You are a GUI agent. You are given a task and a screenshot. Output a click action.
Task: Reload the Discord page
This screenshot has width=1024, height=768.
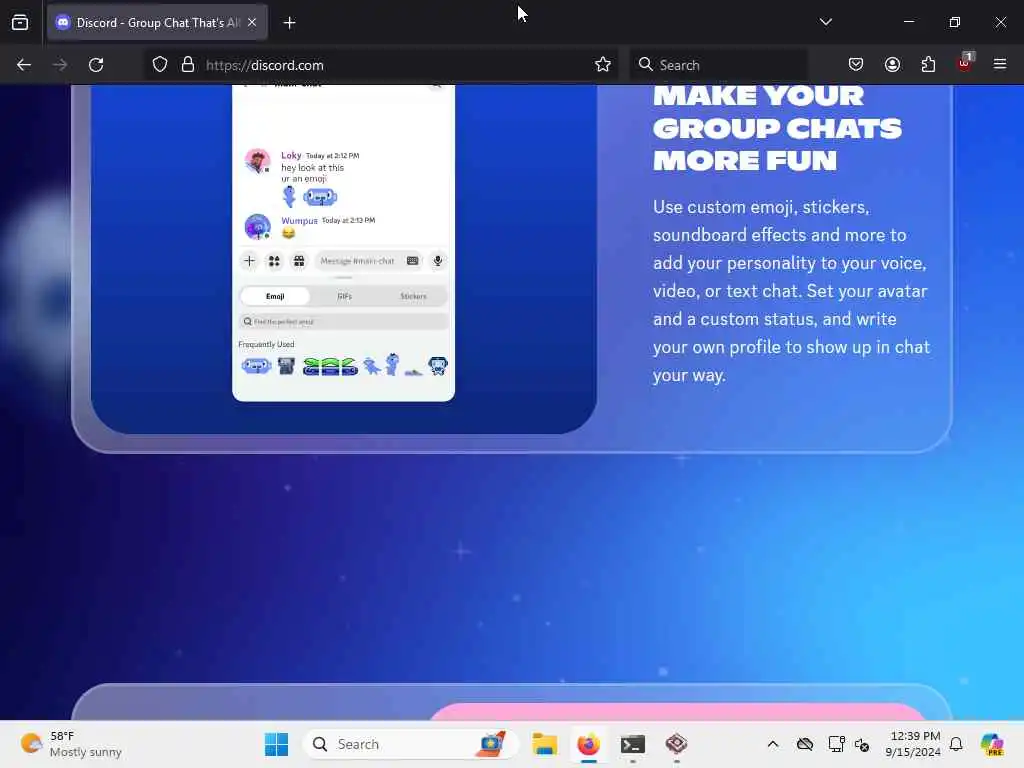pos(96,65)
